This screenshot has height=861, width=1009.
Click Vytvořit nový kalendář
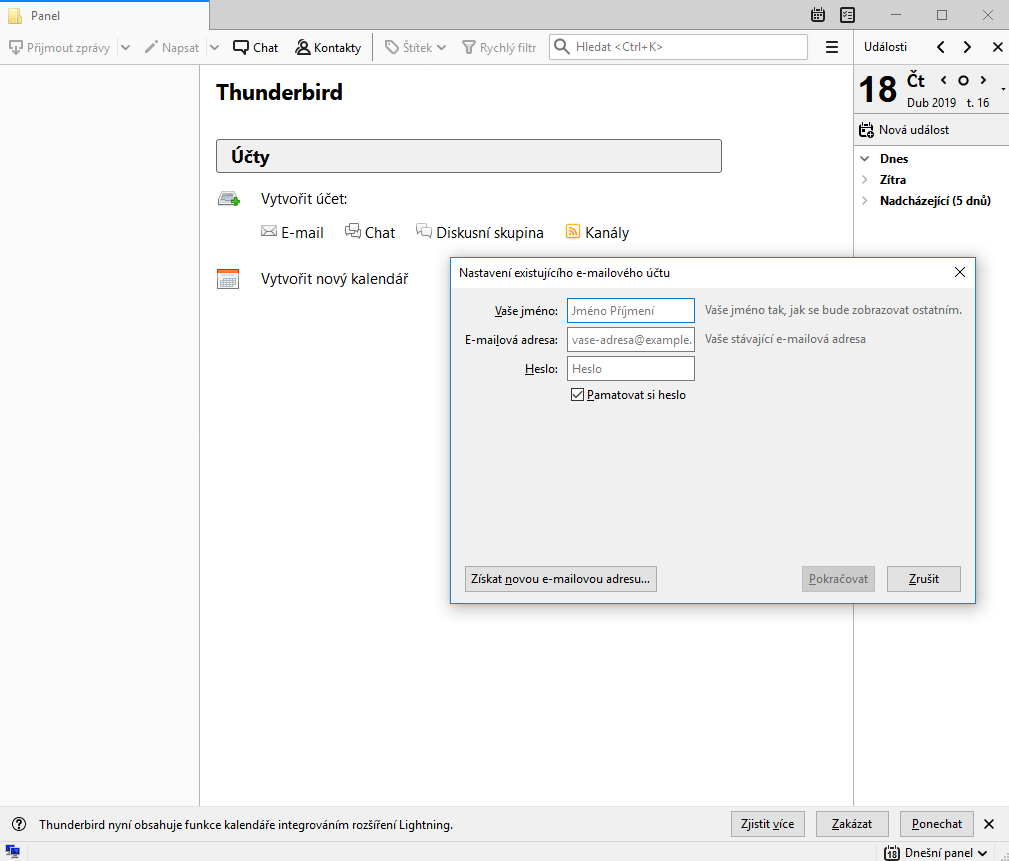click(x=335, y=279)
